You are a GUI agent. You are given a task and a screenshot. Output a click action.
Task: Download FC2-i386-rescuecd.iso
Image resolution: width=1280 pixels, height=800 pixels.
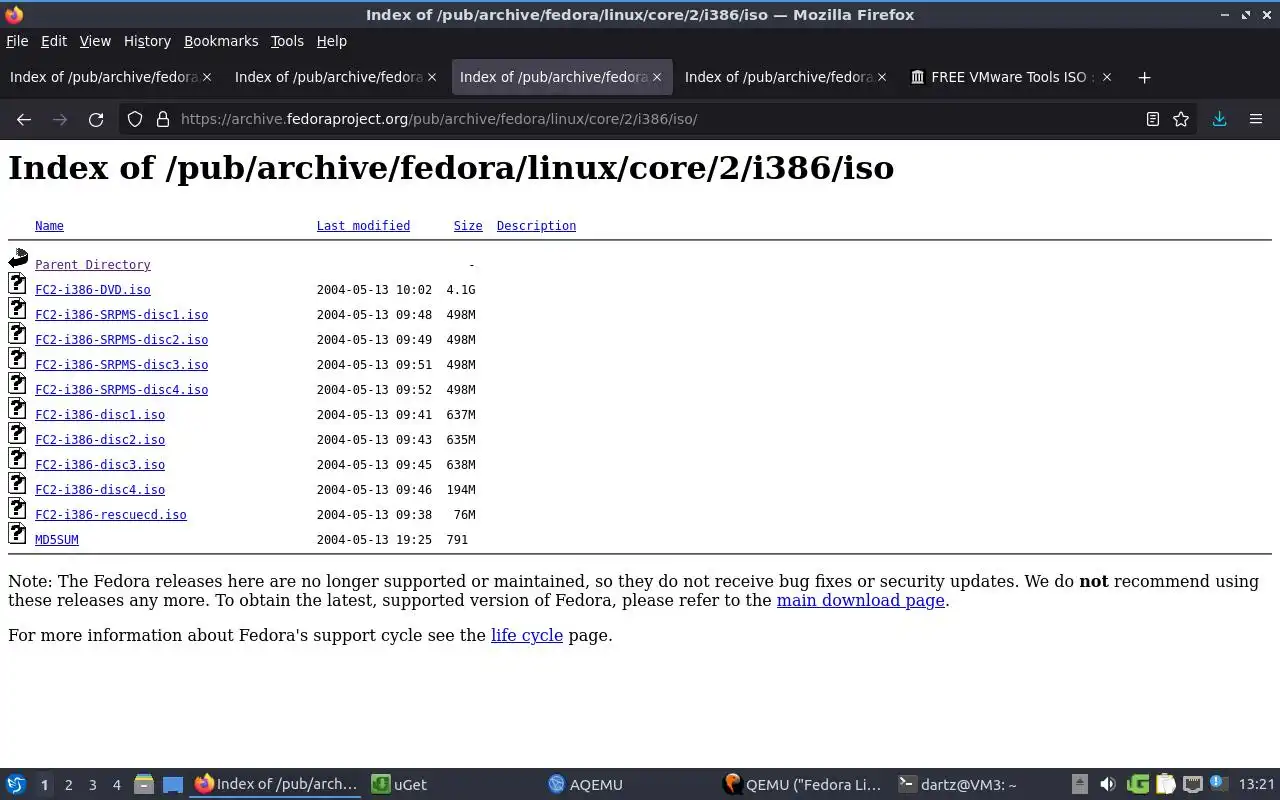point(111,515)
